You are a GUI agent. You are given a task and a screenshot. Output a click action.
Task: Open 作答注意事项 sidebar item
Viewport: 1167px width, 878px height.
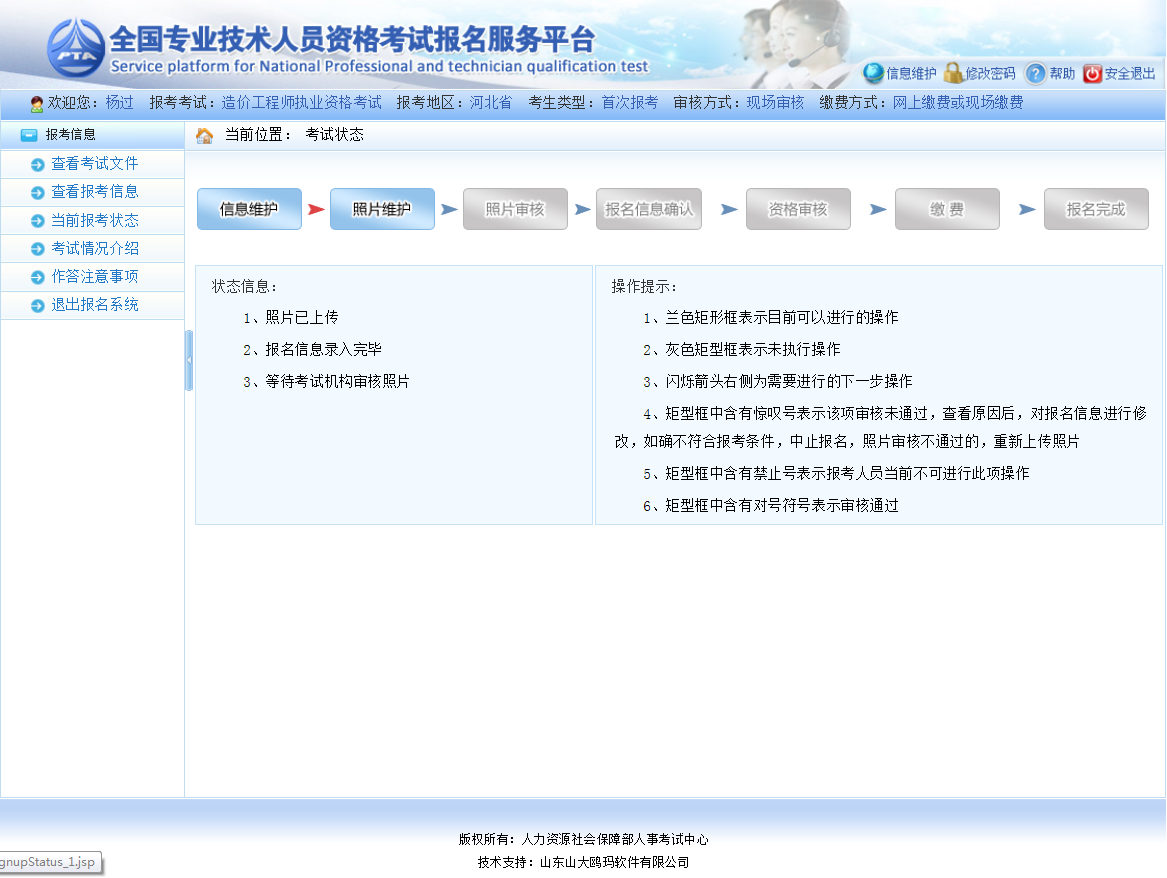point(95,277)
